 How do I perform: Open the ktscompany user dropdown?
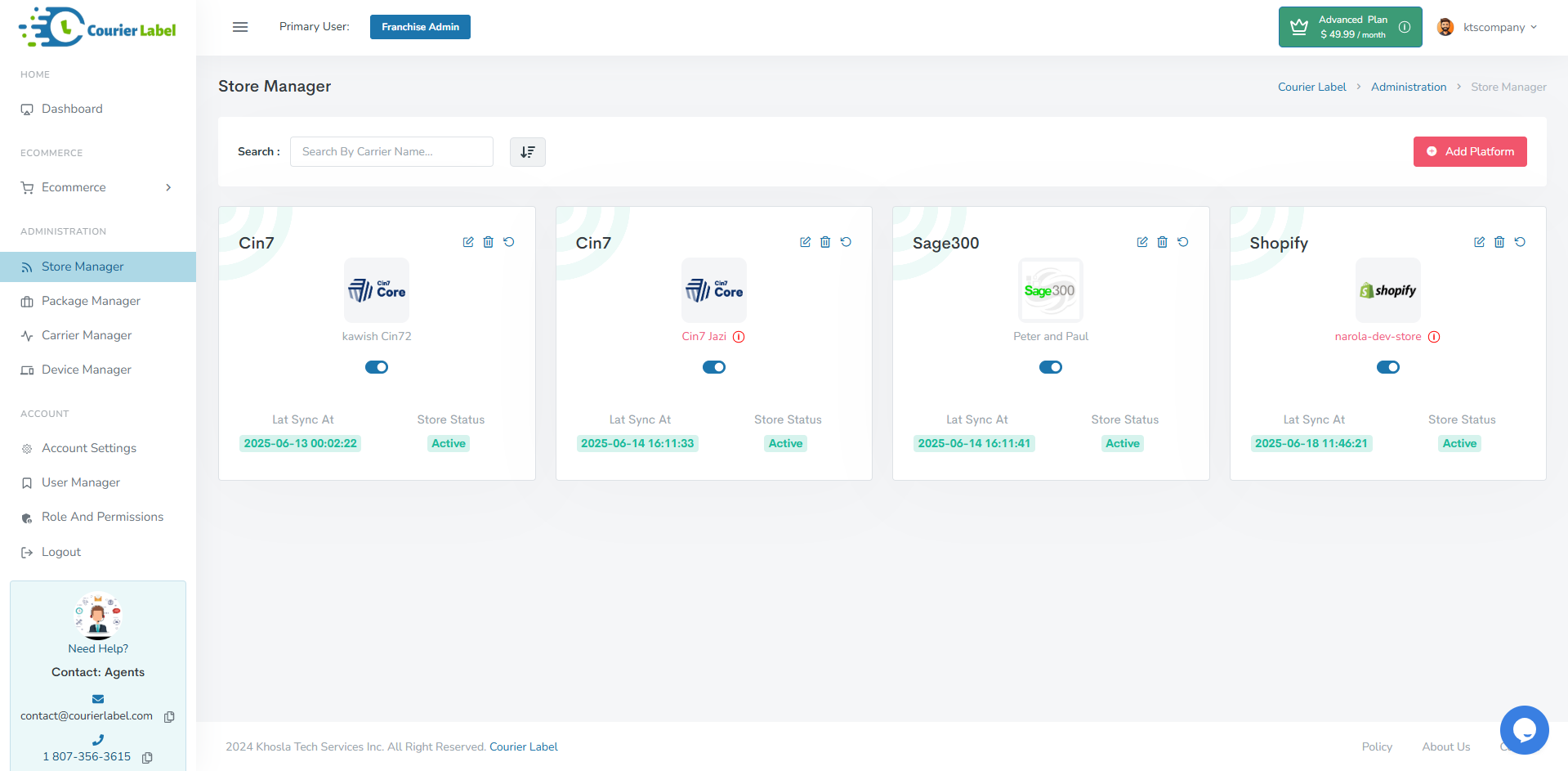(1487, 27)
